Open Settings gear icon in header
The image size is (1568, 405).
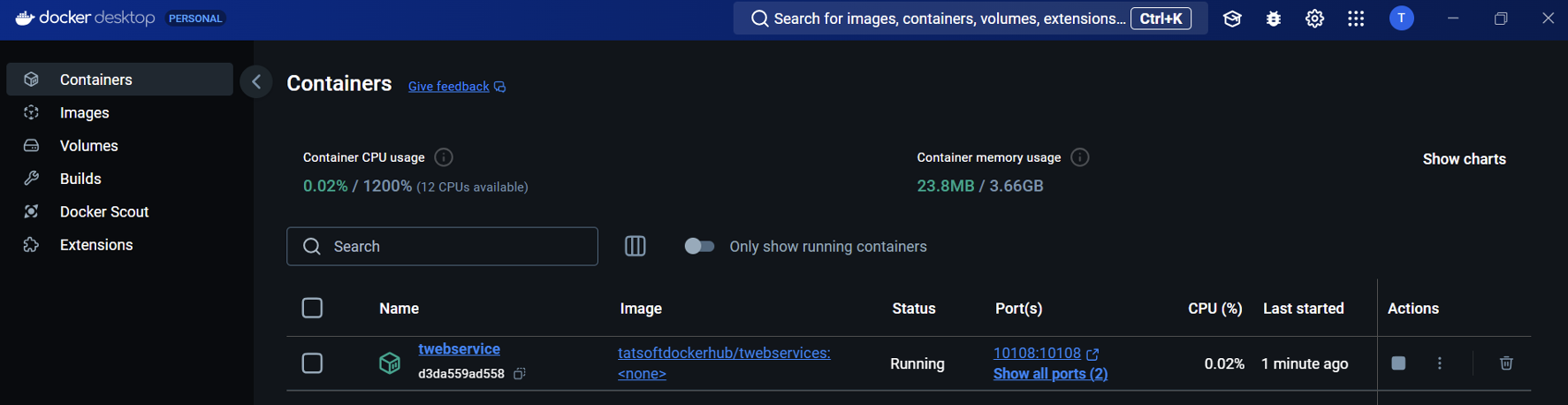1315,19
